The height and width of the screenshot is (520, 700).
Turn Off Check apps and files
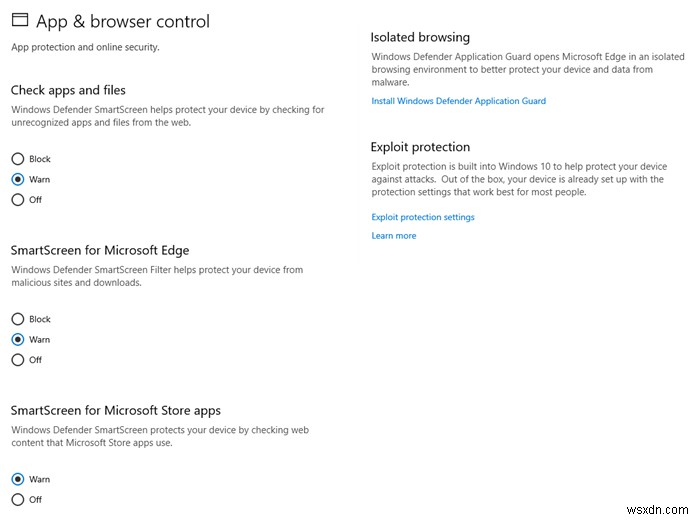(18, 200)
